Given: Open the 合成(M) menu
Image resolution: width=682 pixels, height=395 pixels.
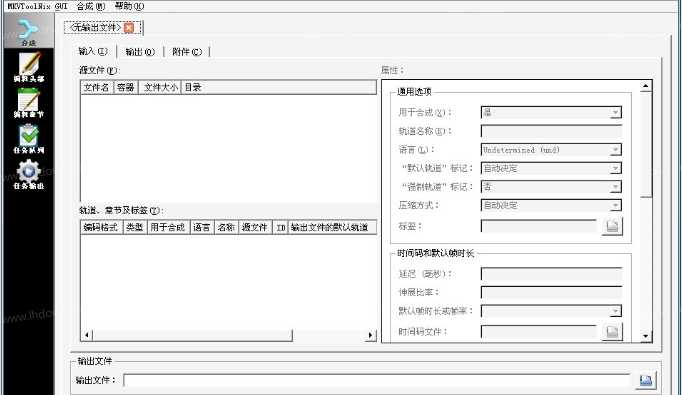Looking at the screenshot, I should 90,6.
